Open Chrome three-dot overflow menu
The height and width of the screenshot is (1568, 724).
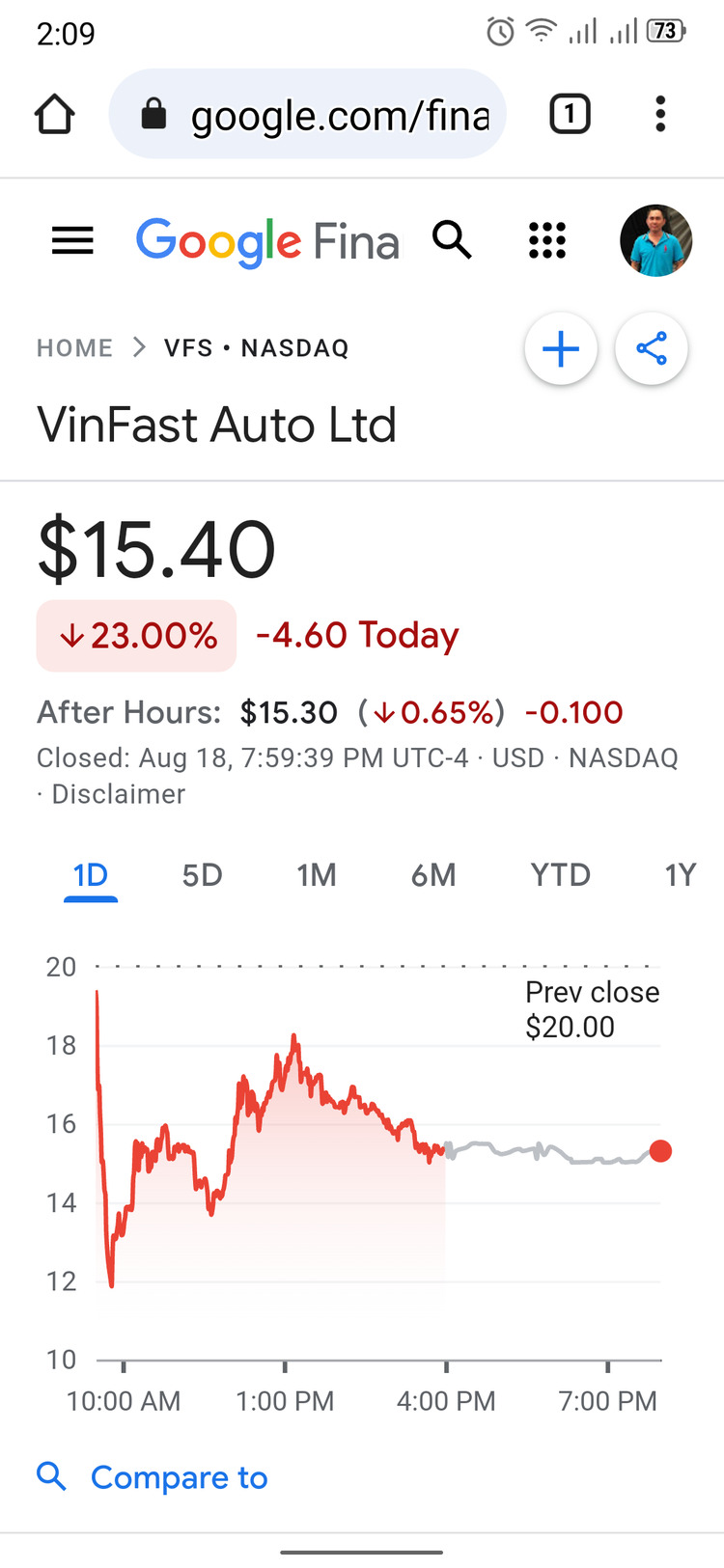click(660, 114)
